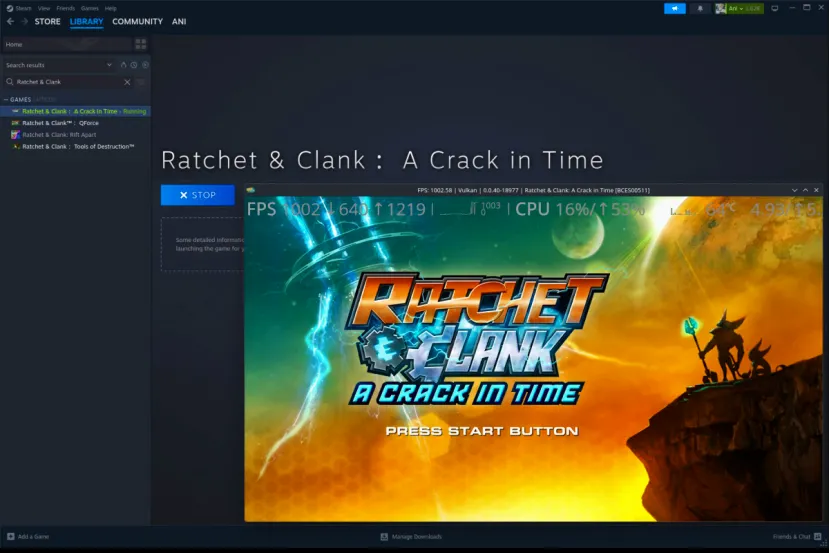This screenshot has width=829, height=553.
Task: Click the user avatar picture
Action: click(720, 8)
